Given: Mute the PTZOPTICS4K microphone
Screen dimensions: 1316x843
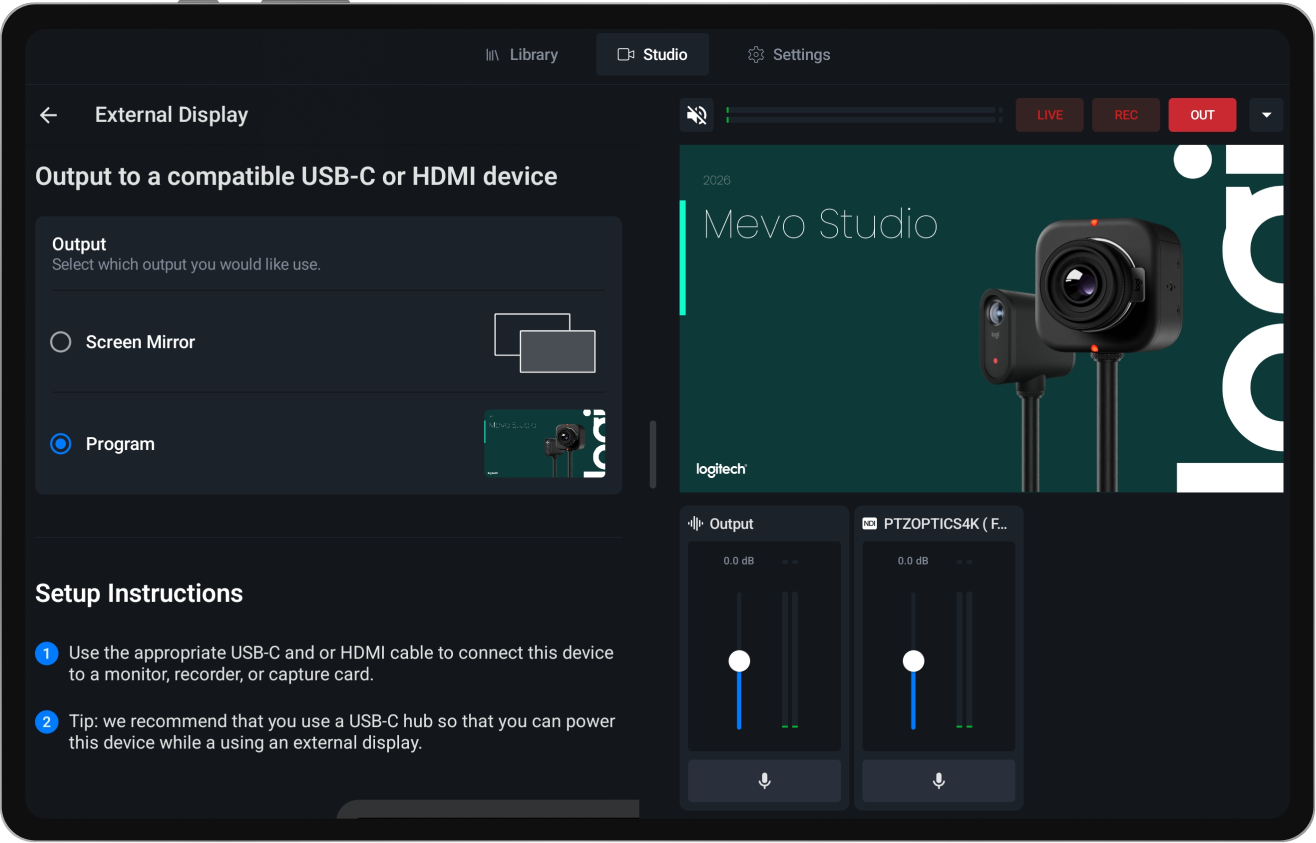Looking at the screenshot, I should [x=938, y=781].
